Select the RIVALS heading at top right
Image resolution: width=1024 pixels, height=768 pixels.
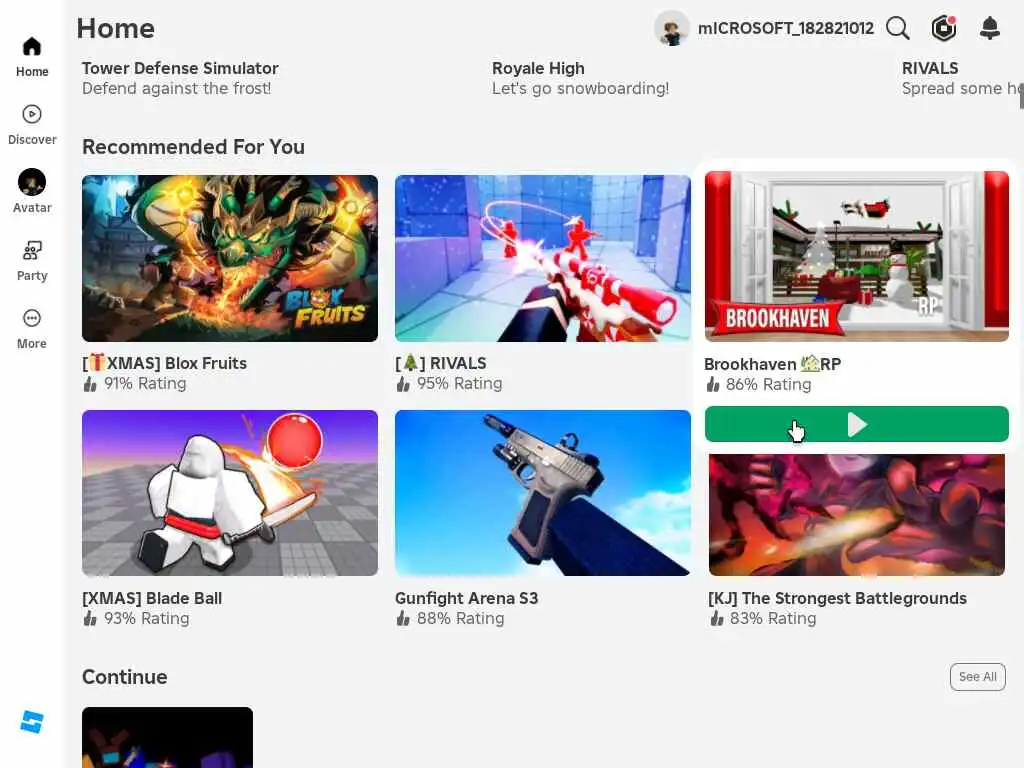point(930,68)
